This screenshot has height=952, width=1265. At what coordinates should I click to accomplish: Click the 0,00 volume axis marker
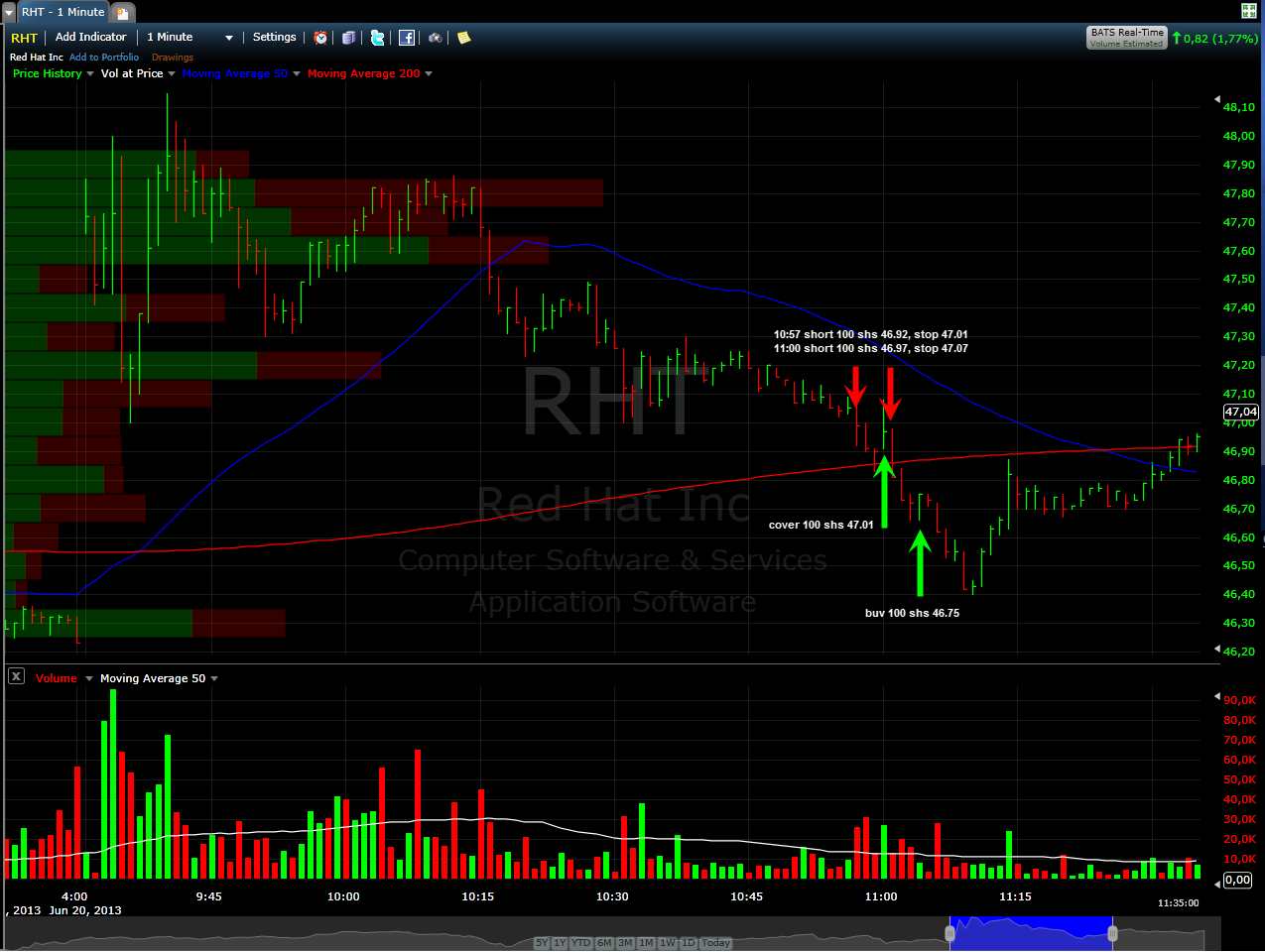(x=1237, y=880)
